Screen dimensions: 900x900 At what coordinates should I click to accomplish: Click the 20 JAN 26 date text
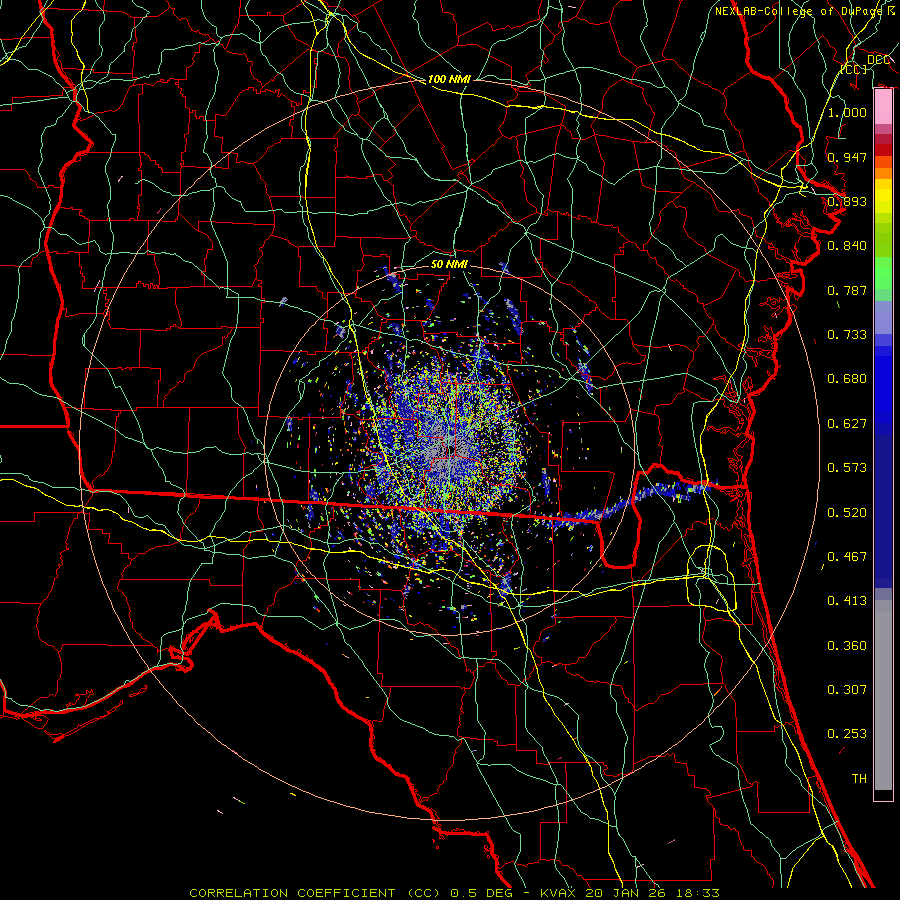626,893
